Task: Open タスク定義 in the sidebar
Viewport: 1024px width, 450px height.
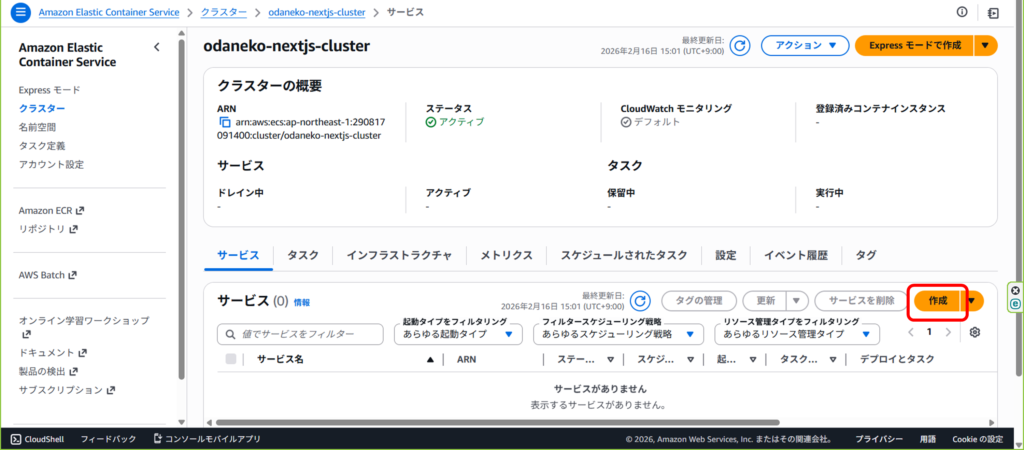Action: 42,146
